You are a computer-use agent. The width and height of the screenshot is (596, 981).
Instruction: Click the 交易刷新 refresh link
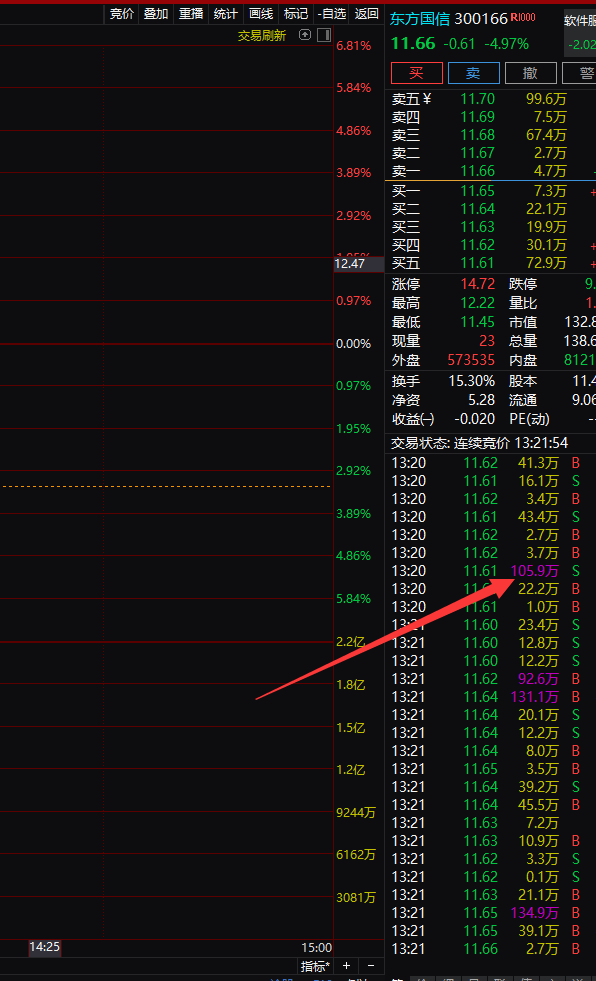coord(262,36)
